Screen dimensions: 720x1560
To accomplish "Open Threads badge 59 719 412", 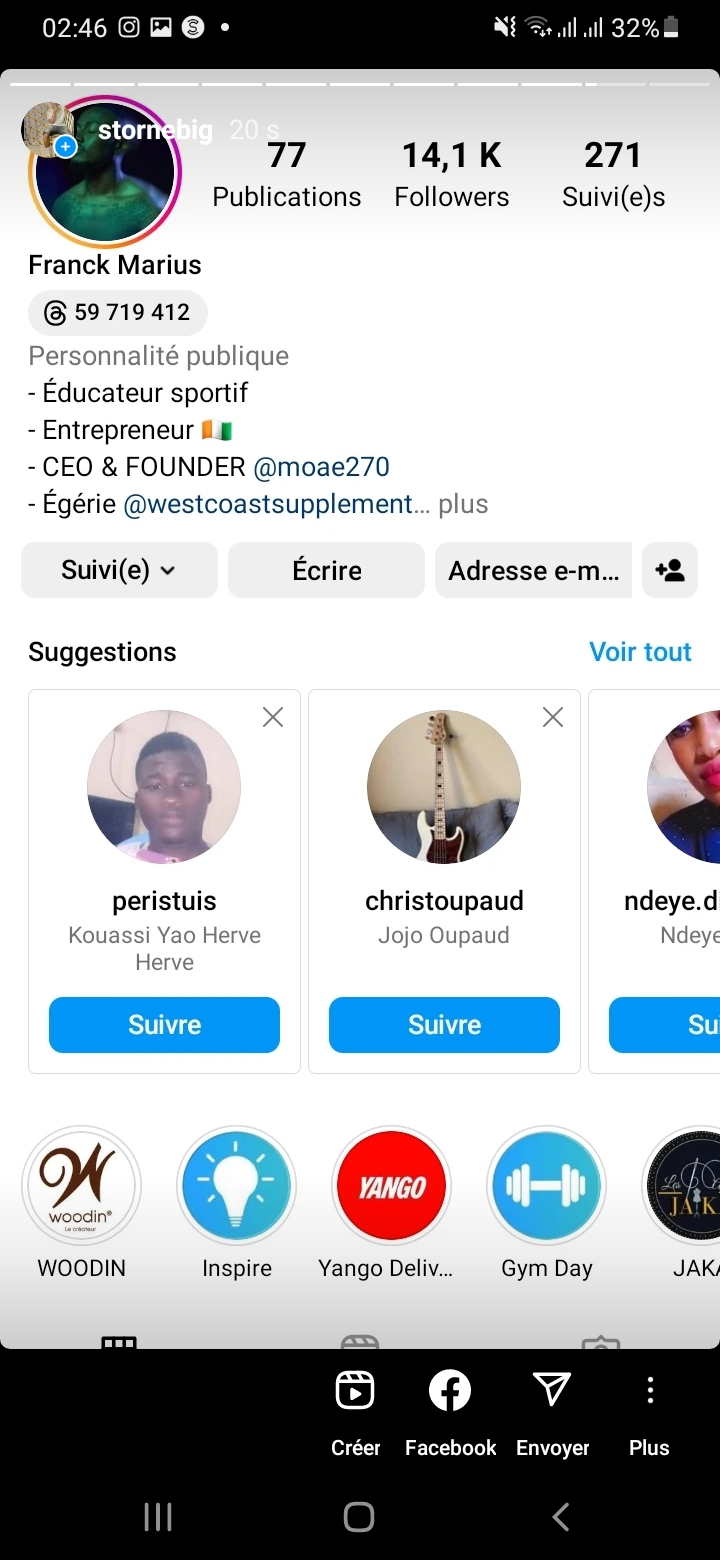I will pyautogui.click(x=118, y=313).
